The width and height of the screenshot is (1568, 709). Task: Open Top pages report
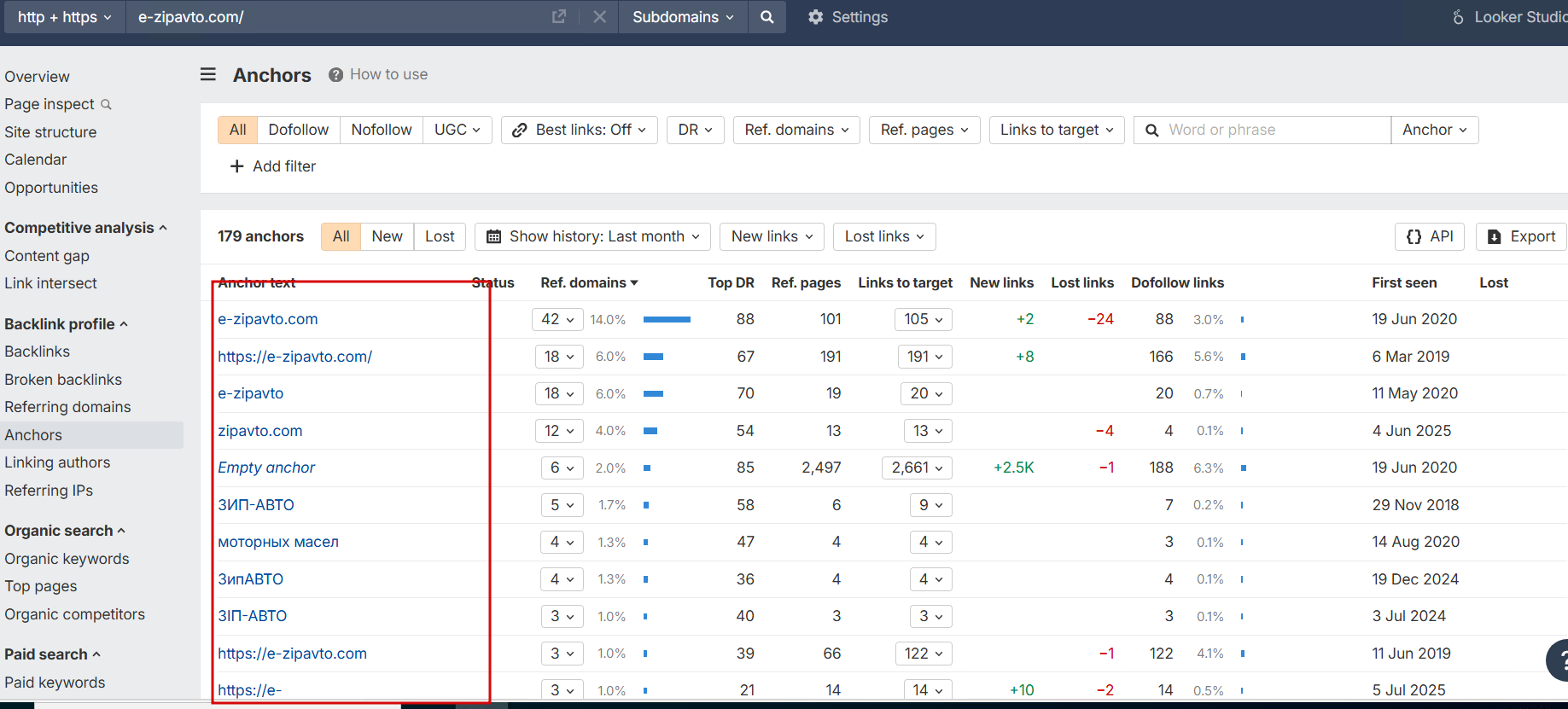click(x=41, y=586)
